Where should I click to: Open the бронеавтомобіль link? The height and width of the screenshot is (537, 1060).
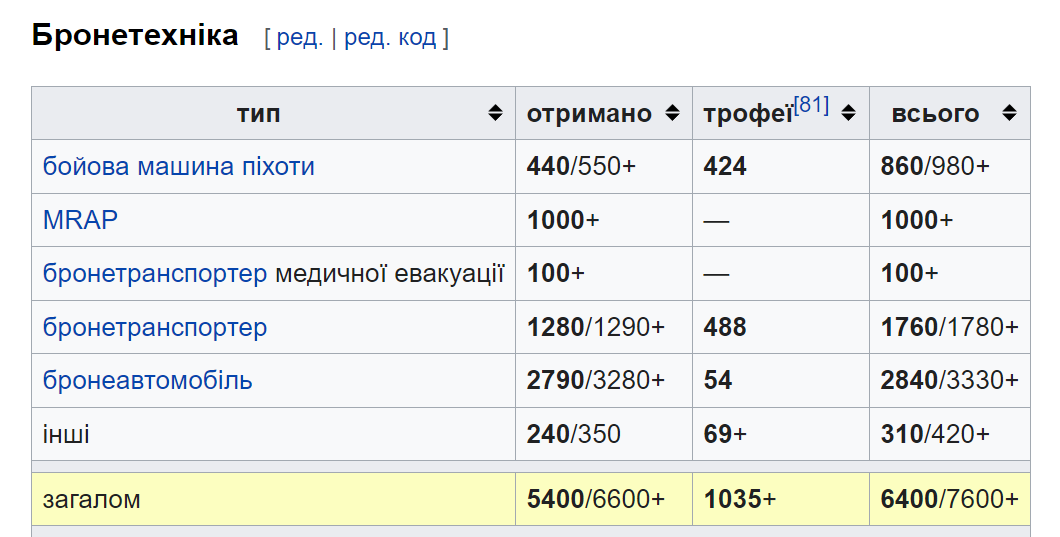tap(147, 381)
